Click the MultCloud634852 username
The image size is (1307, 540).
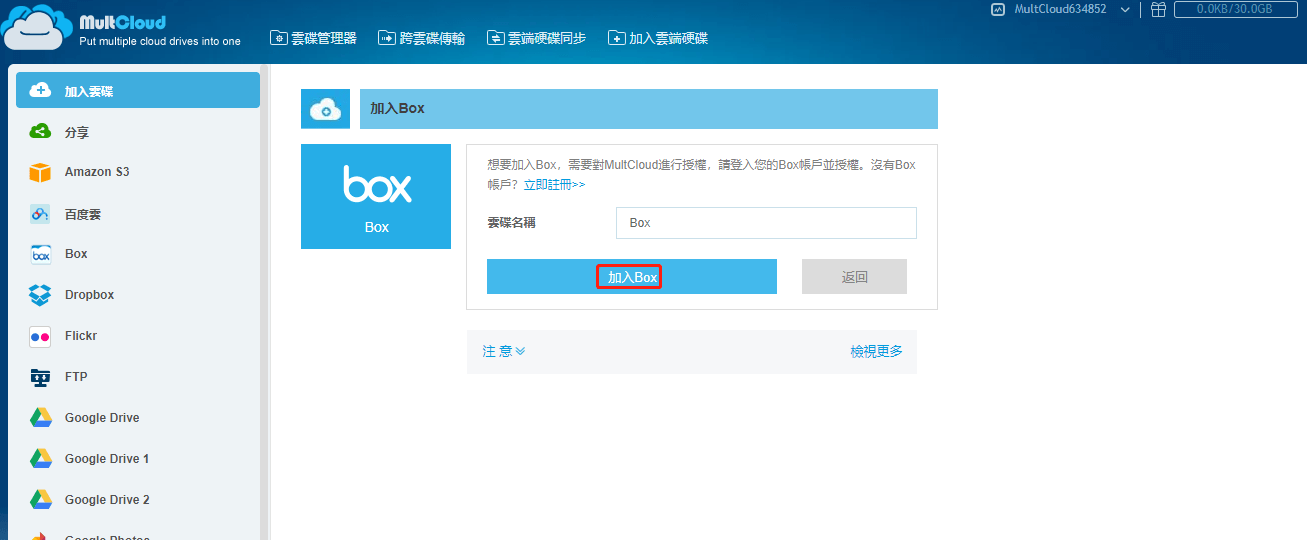click(1060, 9)
